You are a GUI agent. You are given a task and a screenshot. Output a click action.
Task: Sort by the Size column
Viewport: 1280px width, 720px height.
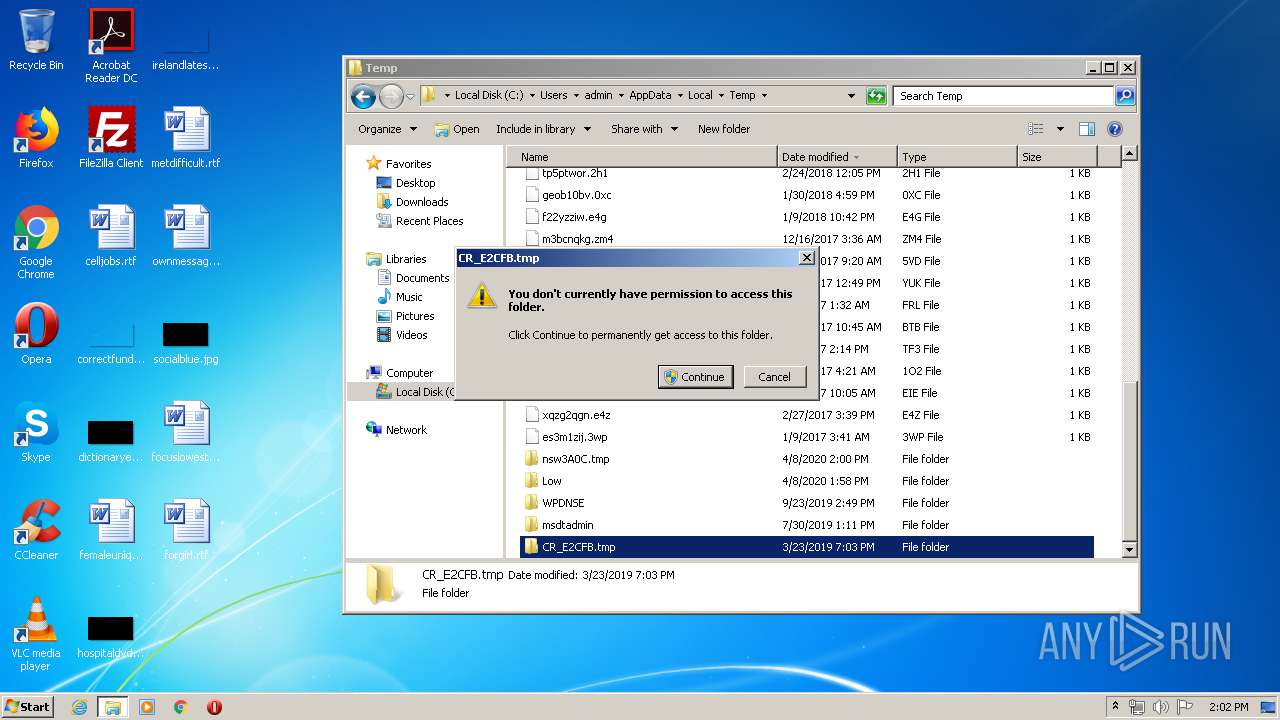(1057, 157)
